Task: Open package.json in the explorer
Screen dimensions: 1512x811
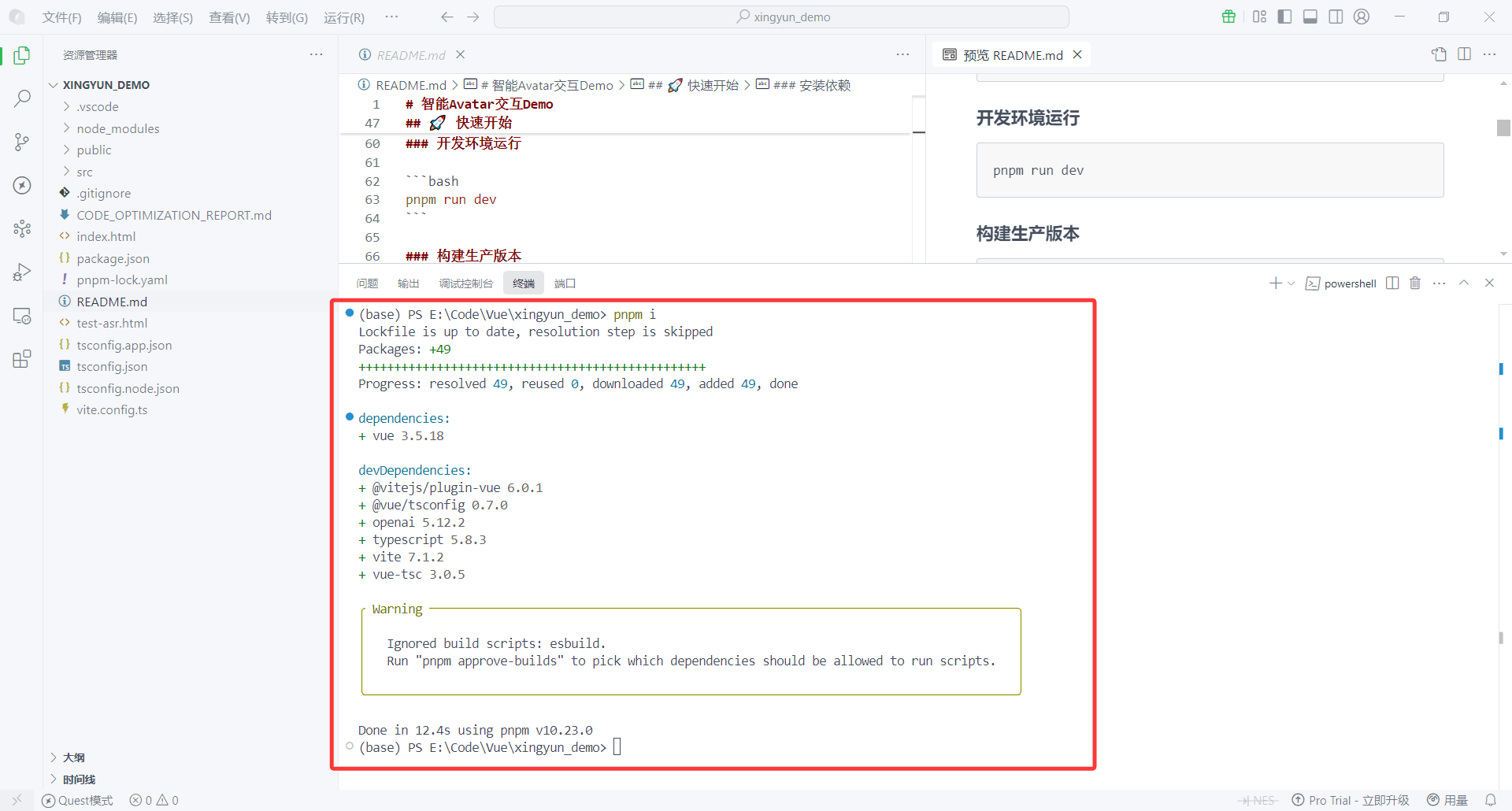Action: [x=113, y=258]
